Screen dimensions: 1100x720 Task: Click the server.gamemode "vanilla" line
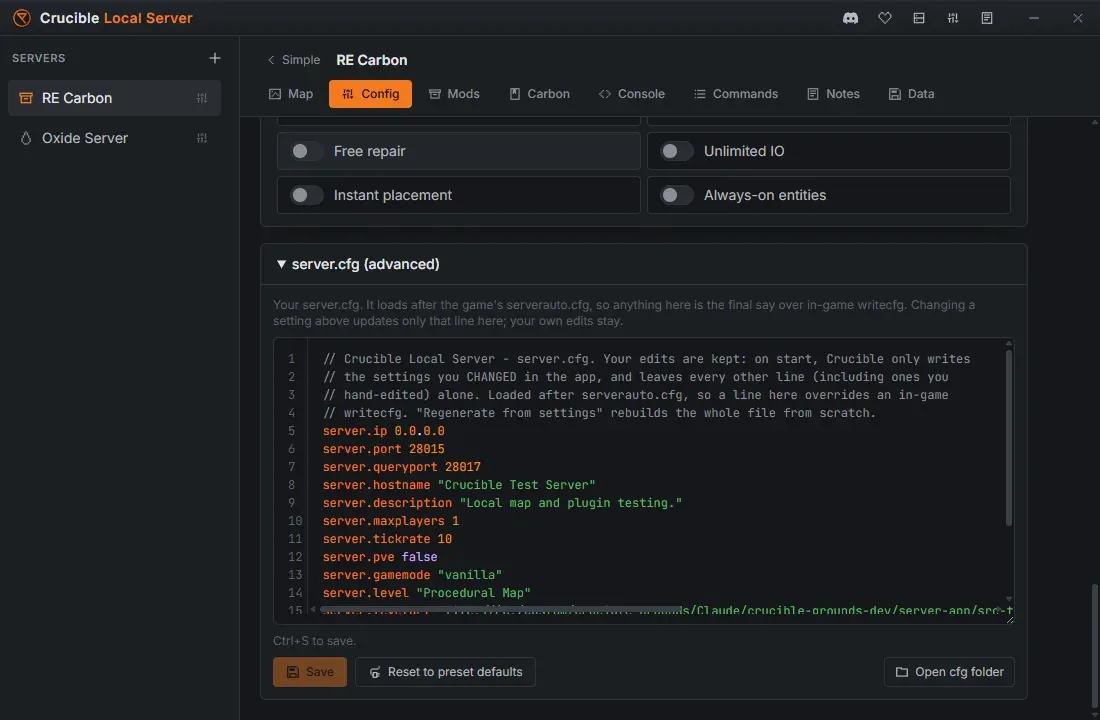point(412,575)
